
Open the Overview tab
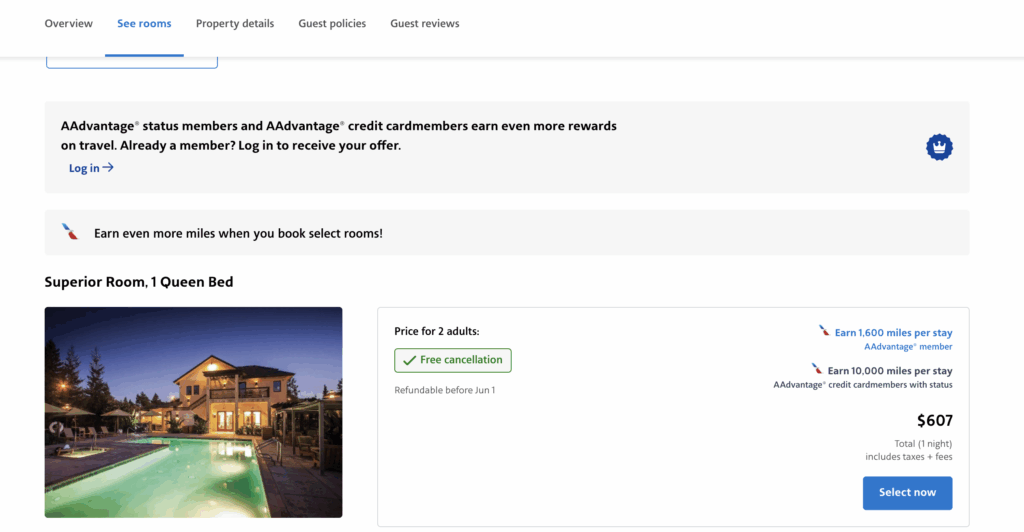point(68,24)
